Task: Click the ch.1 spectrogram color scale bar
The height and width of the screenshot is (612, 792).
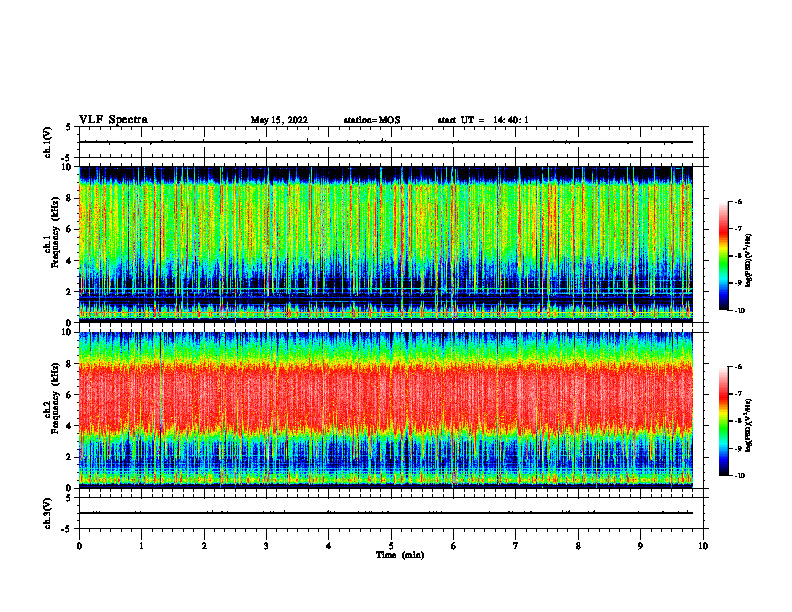Action: coord(724,256)
